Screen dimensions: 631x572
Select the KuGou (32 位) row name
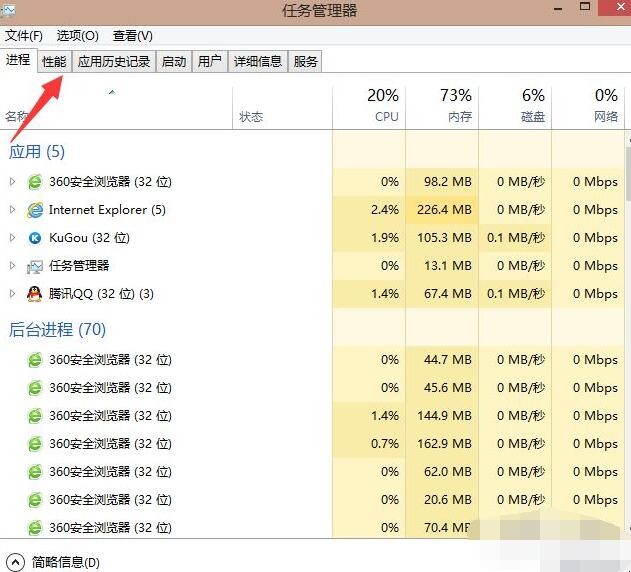pyautogui.click(x=89, y=238)
